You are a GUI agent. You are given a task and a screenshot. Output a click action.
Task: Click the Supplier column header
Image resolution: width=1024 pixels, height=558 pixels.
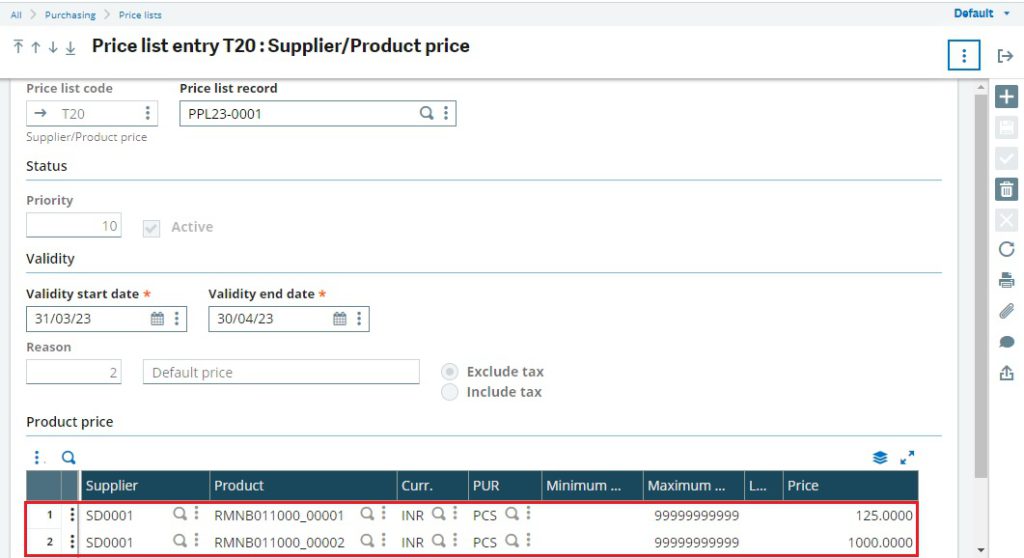pyautogui.click(x=144, y=485)
